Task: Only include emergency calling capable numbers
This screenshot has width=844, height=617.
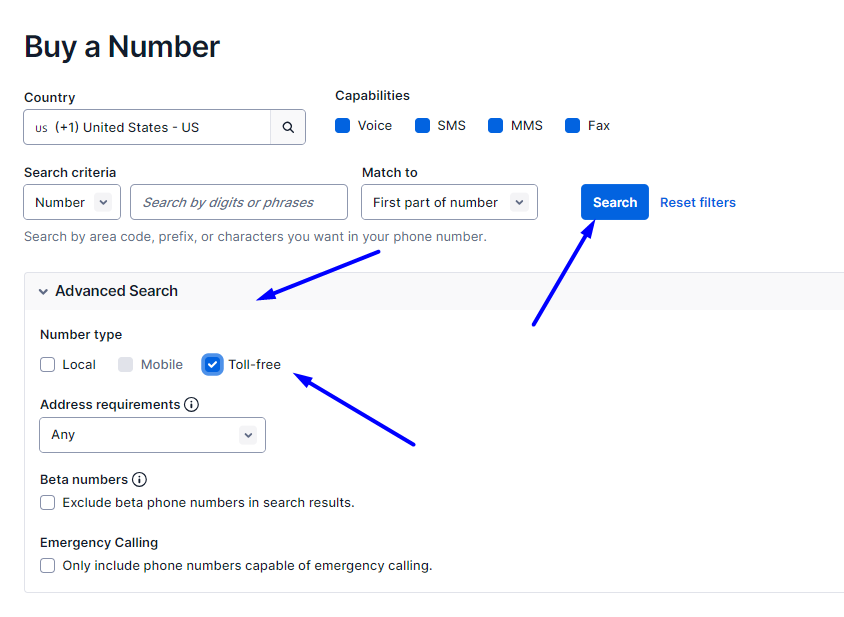Action: pos(48,566)
